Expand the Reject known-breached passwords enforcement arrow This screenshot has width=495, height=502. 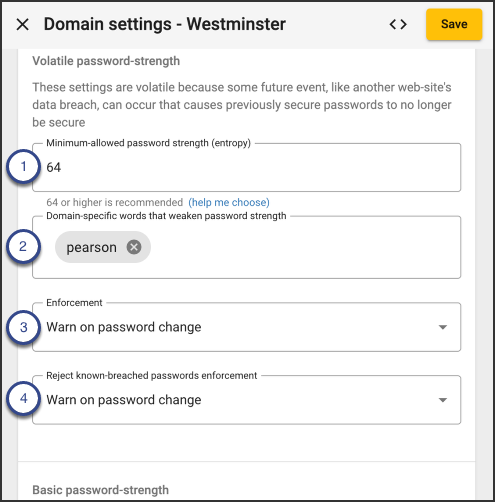click(x=443, y=400)
